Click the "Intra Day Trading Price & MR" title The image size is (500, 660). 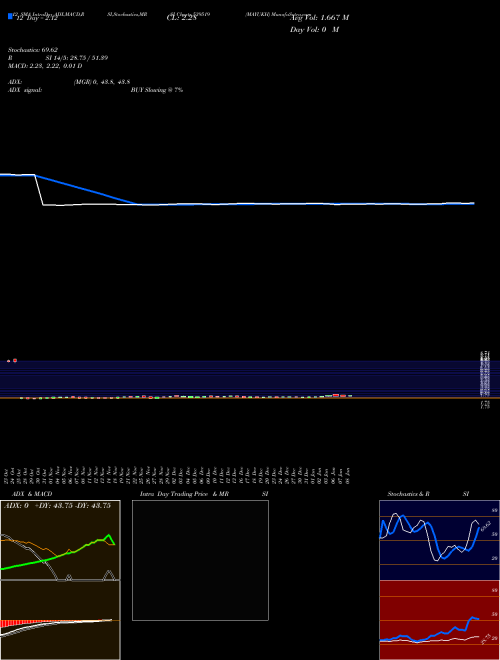pyautogui.click(x=184, y=494)
